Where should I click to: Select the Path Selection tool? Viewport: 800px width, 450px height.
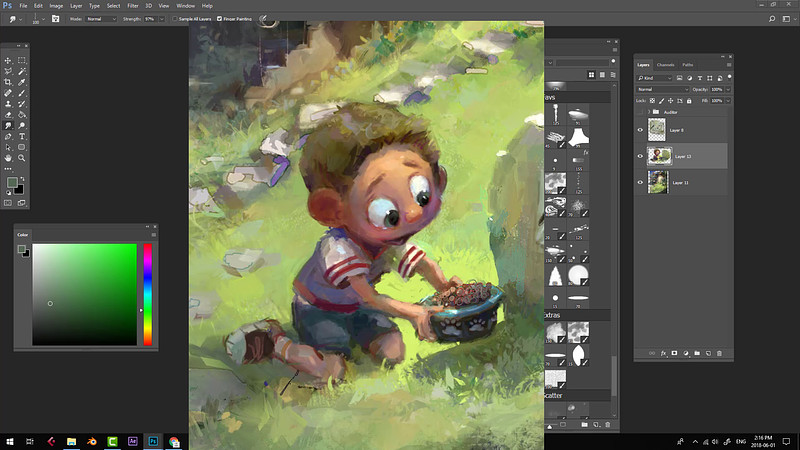click(8, 147)
